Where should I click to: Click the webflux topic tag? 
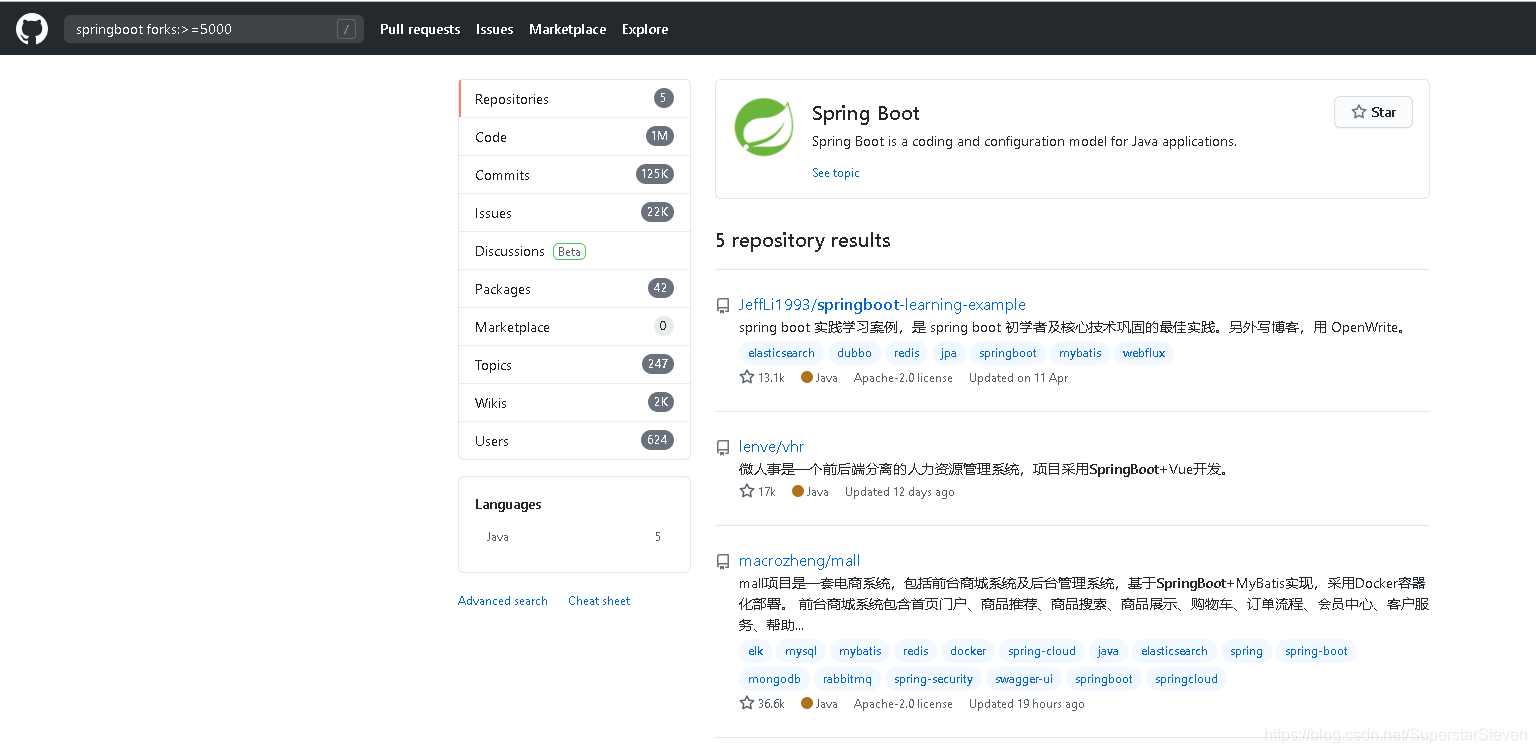coord(1144,353)
